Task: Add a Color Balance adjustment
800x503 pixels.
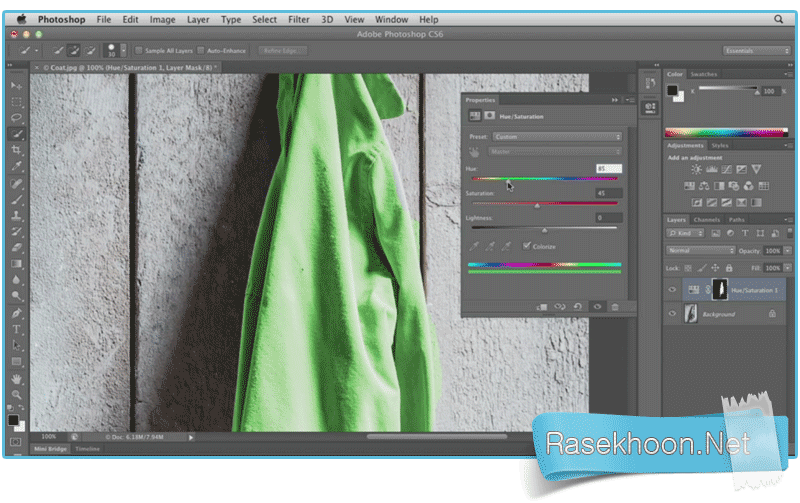Action: (704, 186)
